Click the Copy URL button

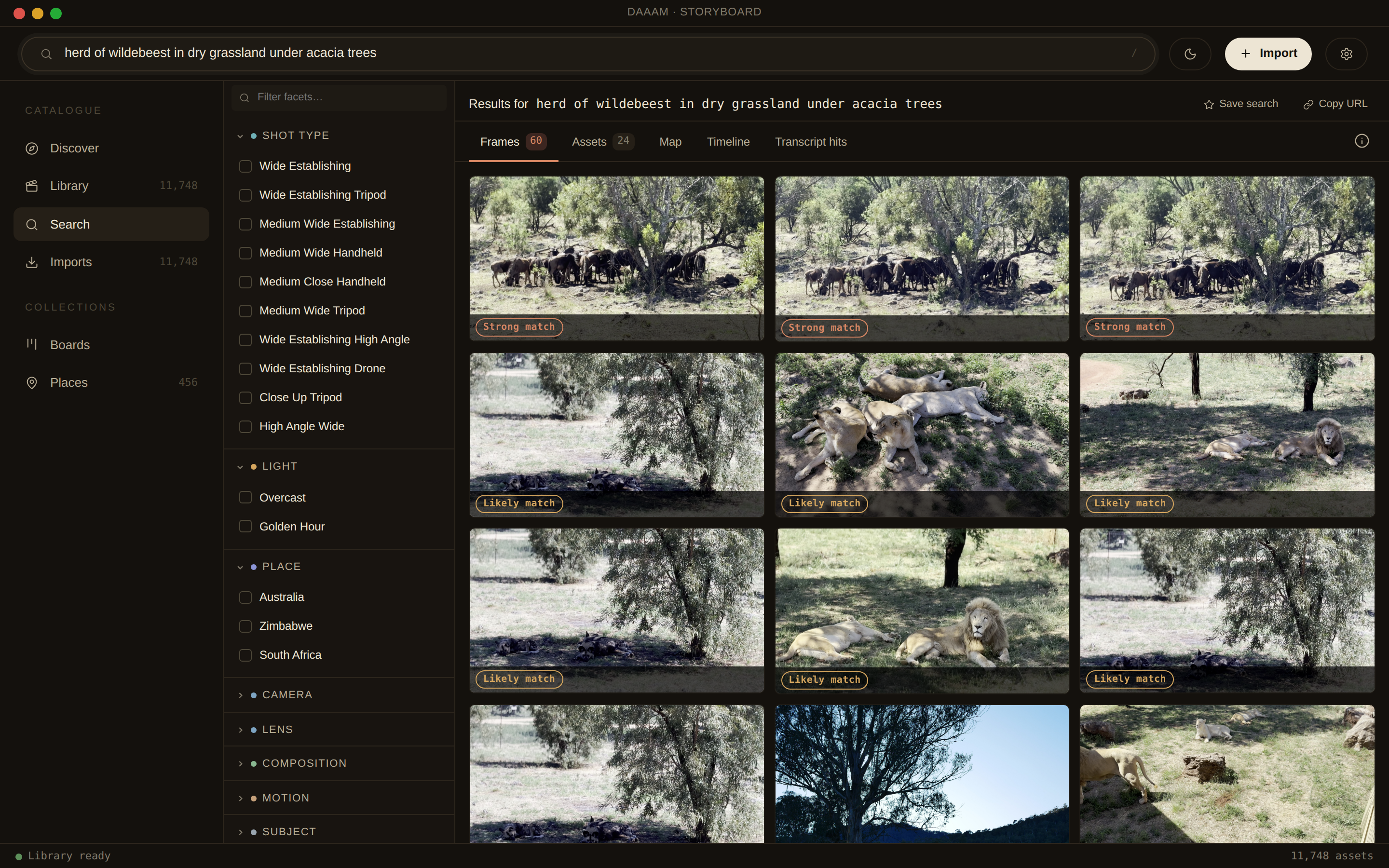point(1335,104)
